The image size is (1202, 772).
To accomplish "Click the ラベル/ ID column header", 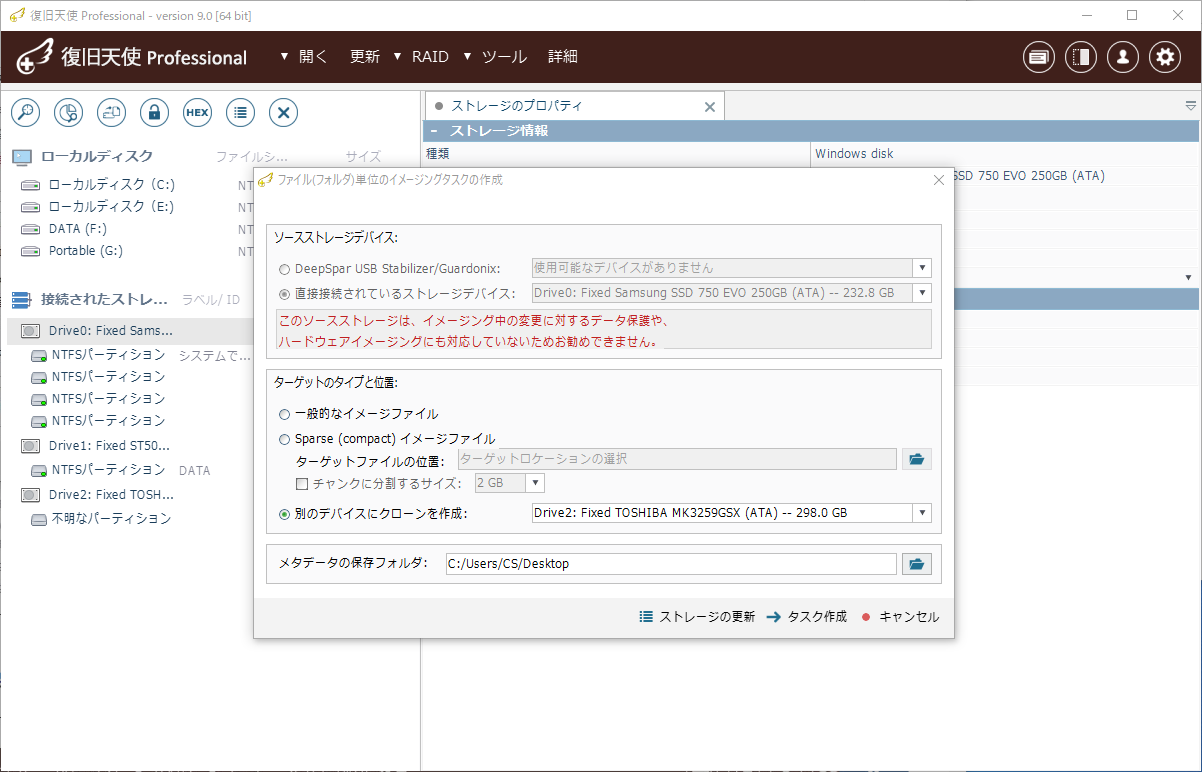I will click(x=210, y=300).
